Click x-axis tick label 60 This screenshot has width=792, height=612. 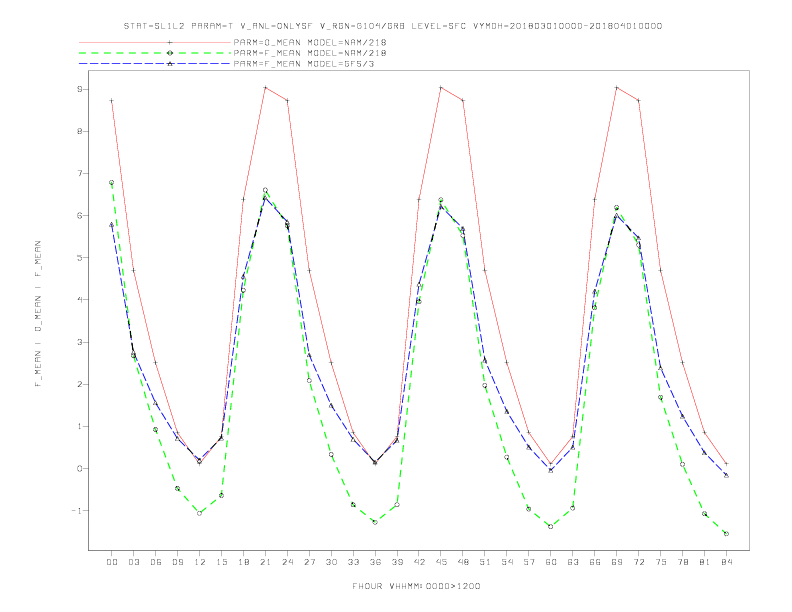551,562
